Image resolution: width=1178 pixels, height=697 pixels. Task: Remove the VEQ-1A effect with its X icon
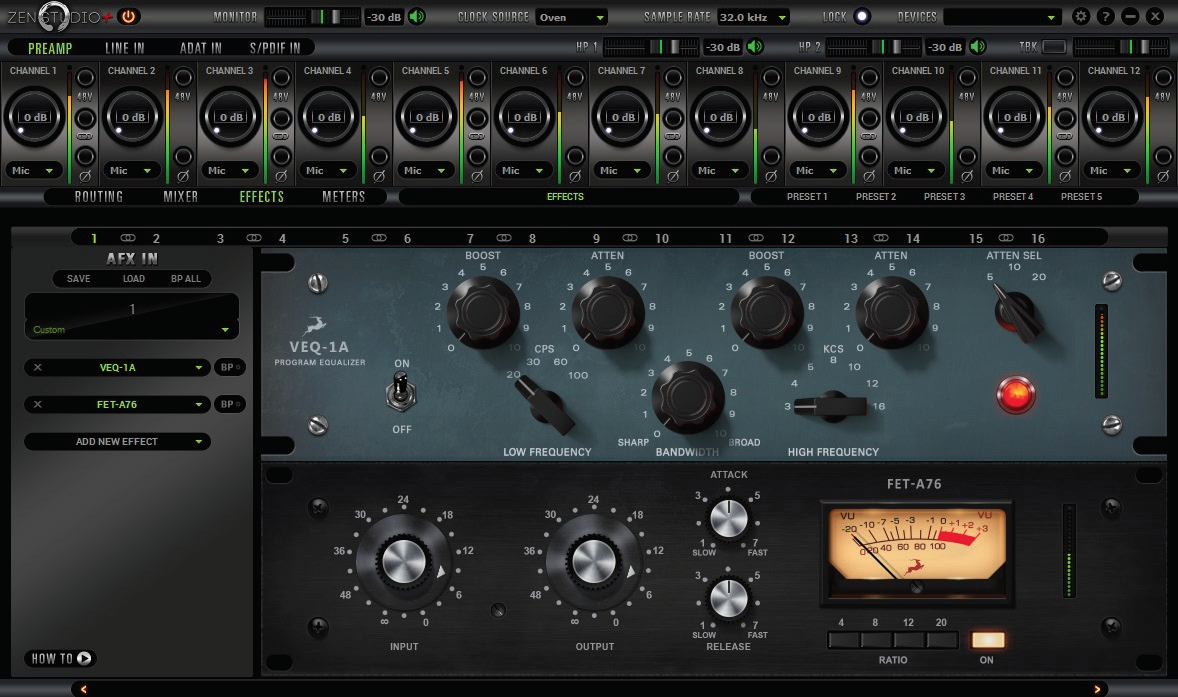click(38, 367)
